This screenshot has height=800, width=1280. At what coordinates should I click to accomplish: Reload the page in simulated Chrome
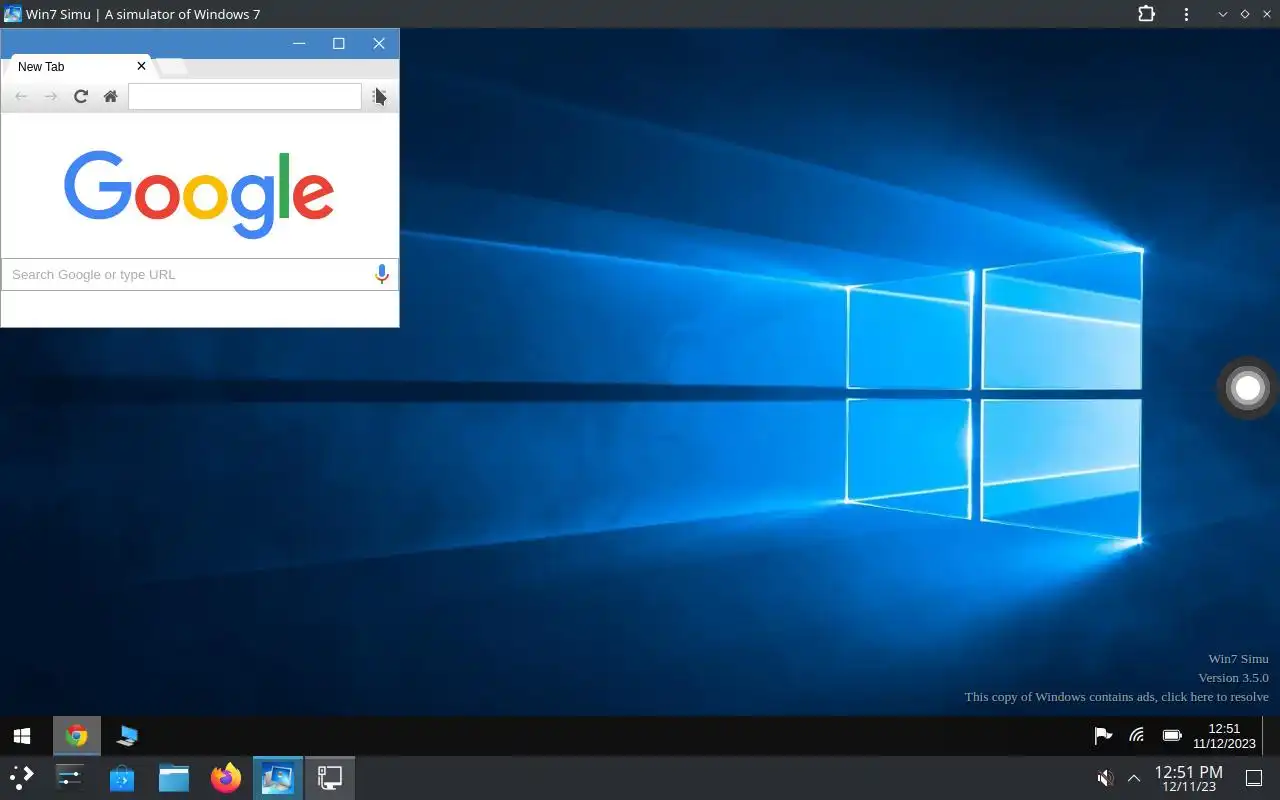[81, 96]
